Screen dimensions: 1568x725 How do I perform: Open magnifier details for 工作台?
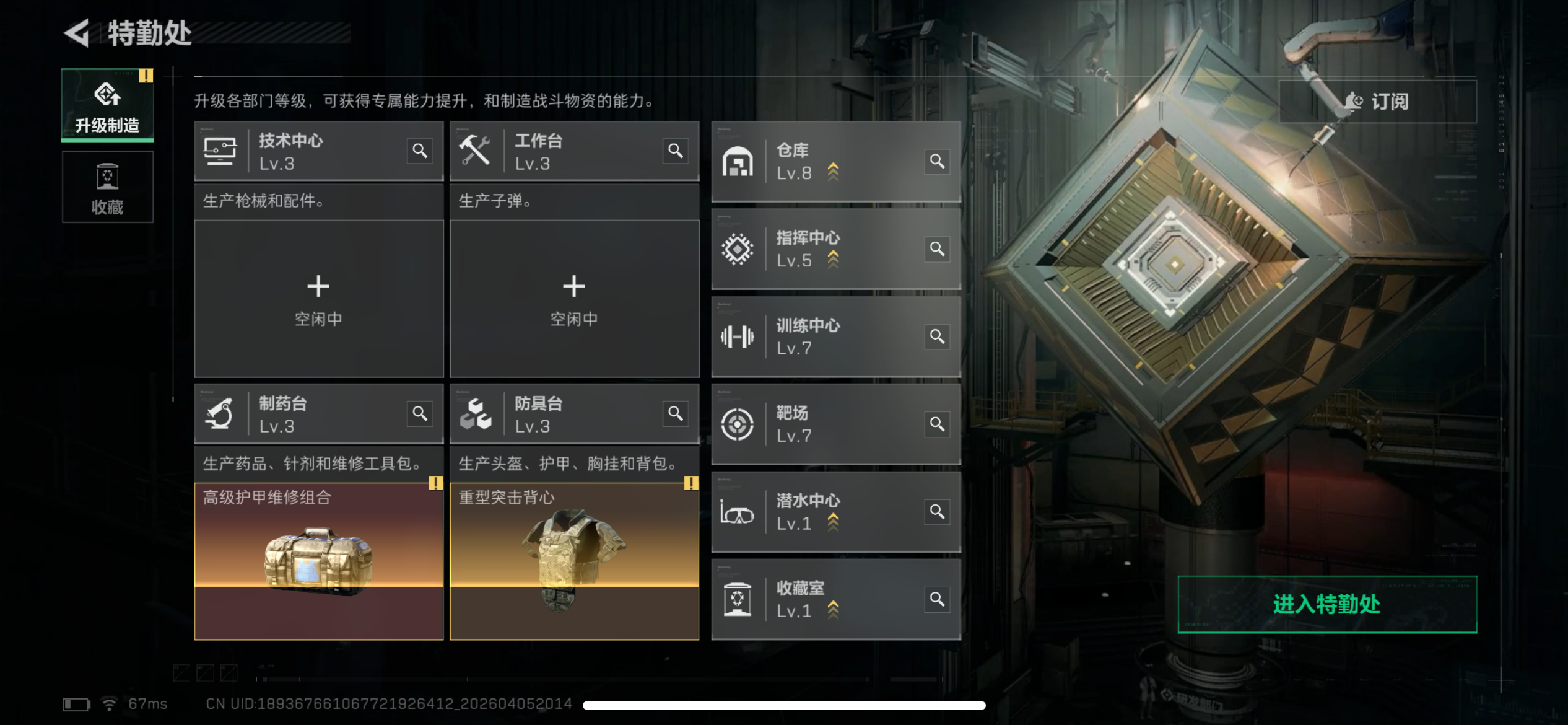pyautogui.click(x=676, y=151)
